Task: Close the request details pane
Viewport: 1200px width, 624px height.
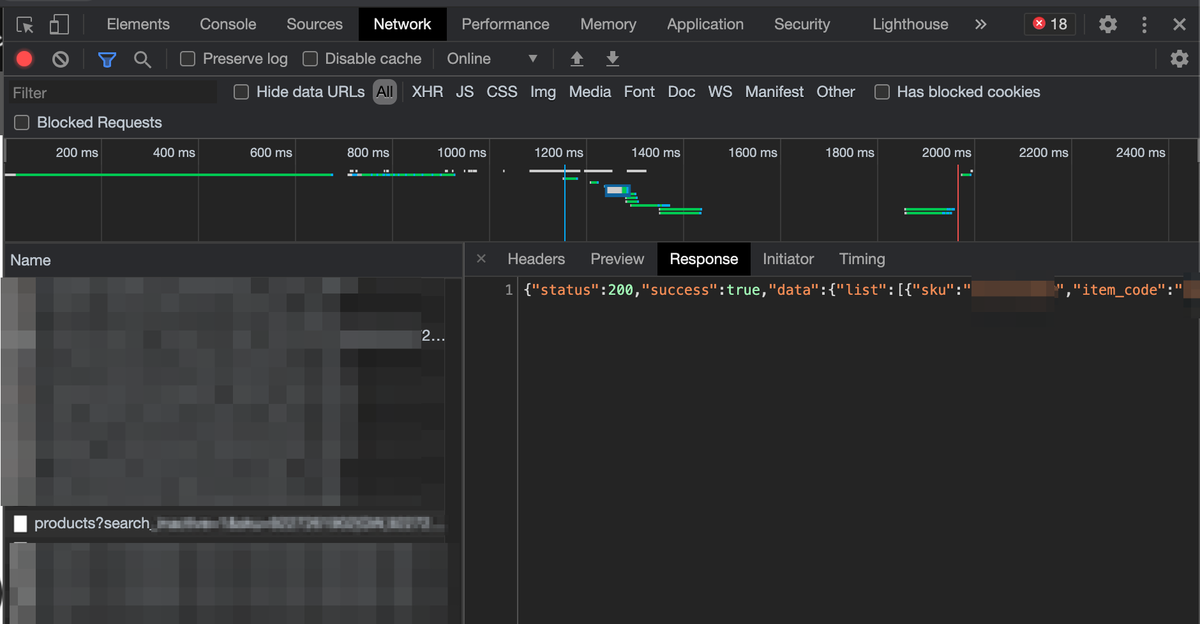Action: click(481, 259)
